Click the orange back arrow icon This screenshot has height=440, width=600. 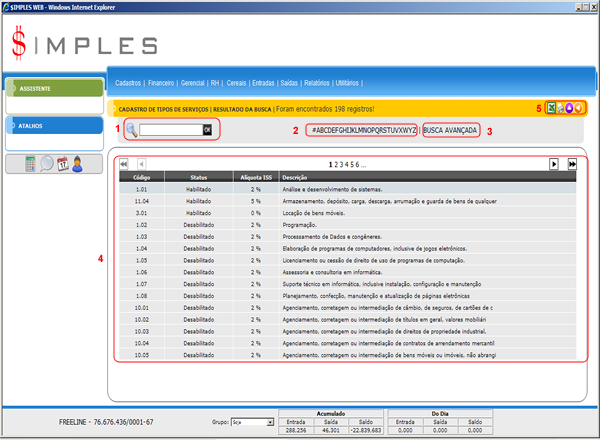pyautogui.click(x=581, y=107)
